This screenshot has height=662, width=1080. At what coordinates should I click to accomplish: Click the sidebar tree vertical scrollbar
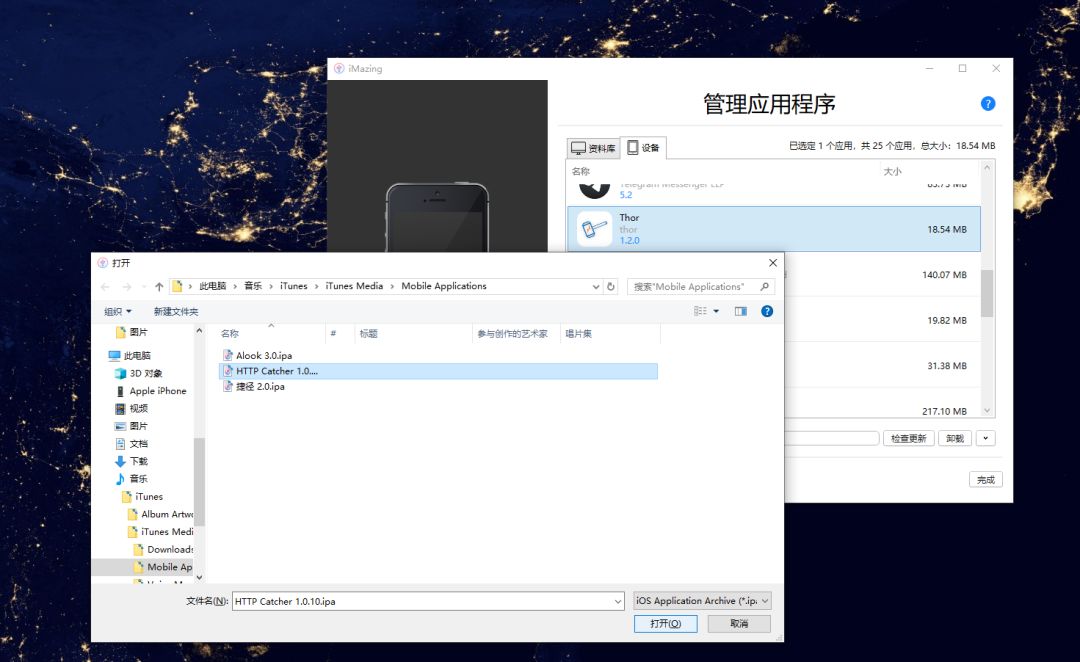click(199, 482)
